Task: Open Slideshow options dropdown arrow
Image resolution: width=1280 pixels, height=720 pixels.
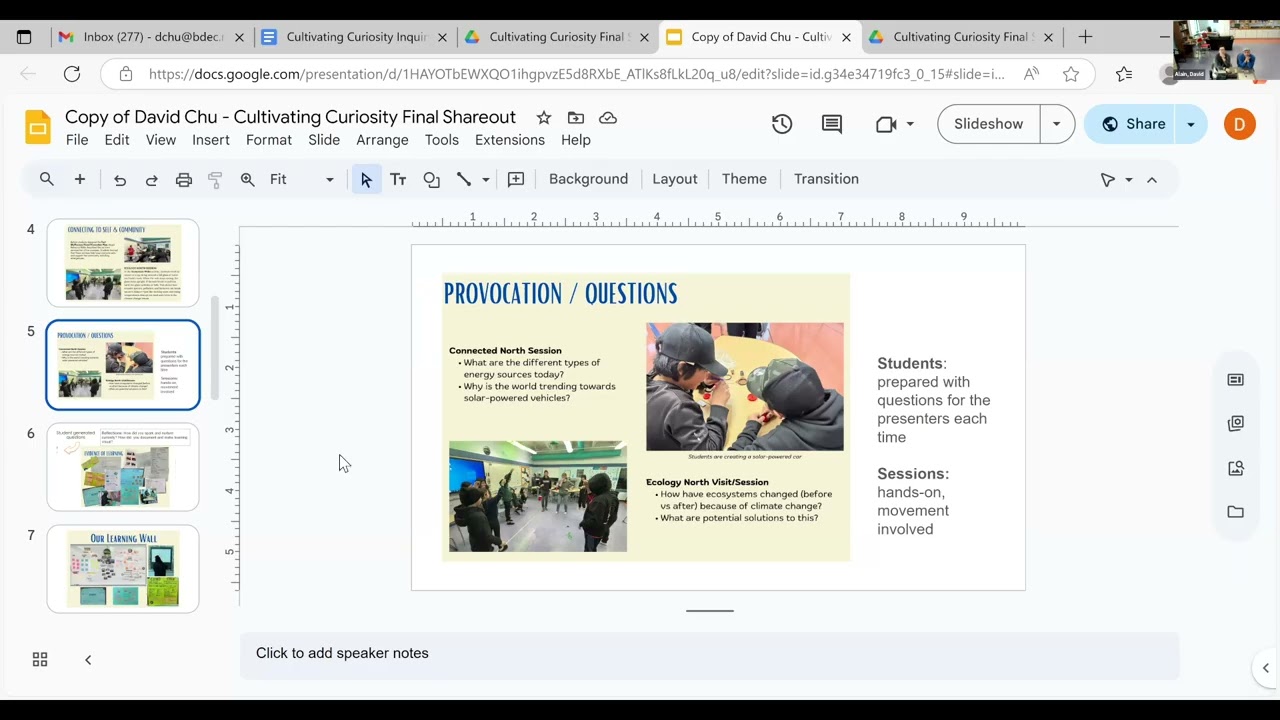Action: coord(1057,124)
